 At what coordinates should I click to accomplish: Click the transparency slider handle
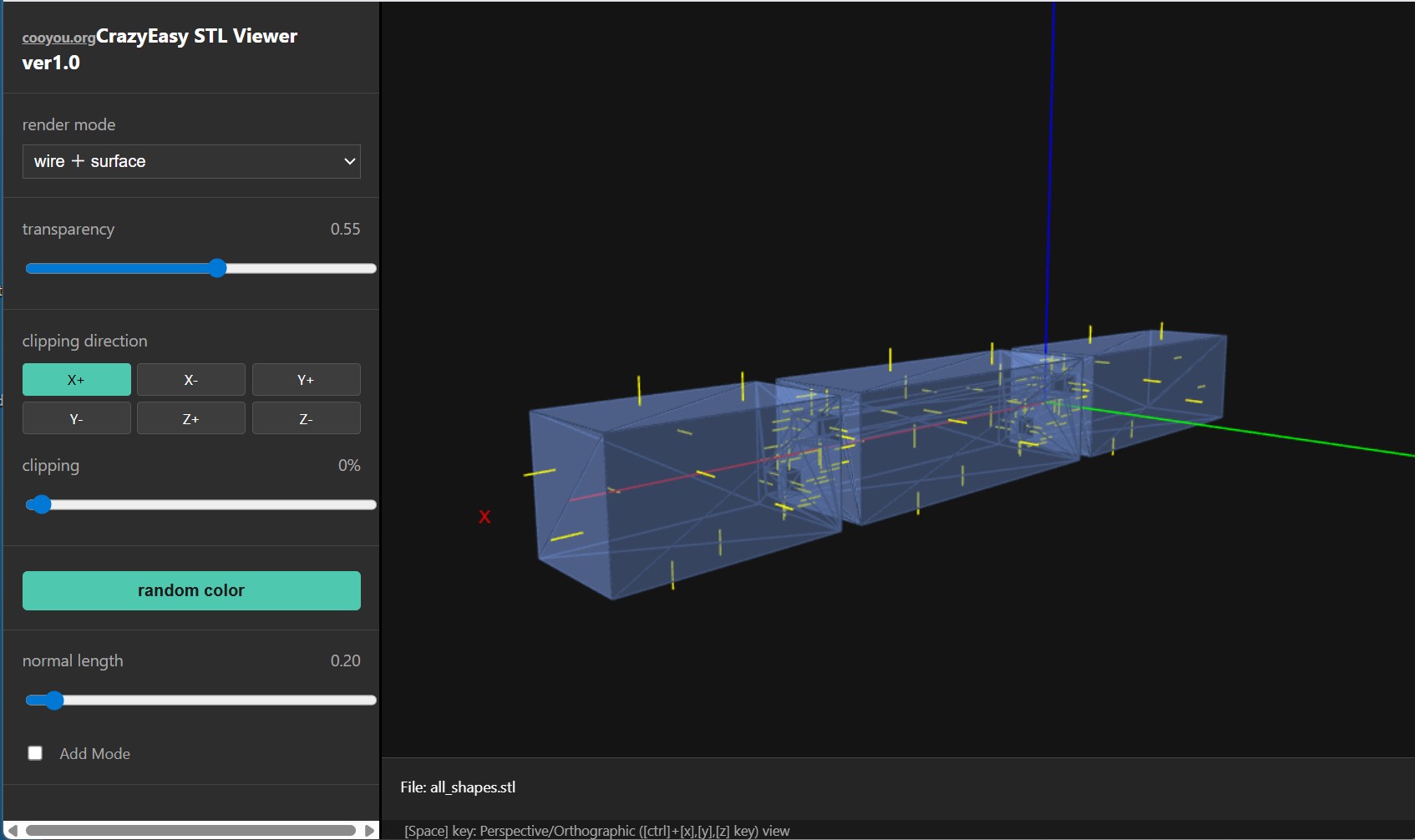(x=217, y=268)
